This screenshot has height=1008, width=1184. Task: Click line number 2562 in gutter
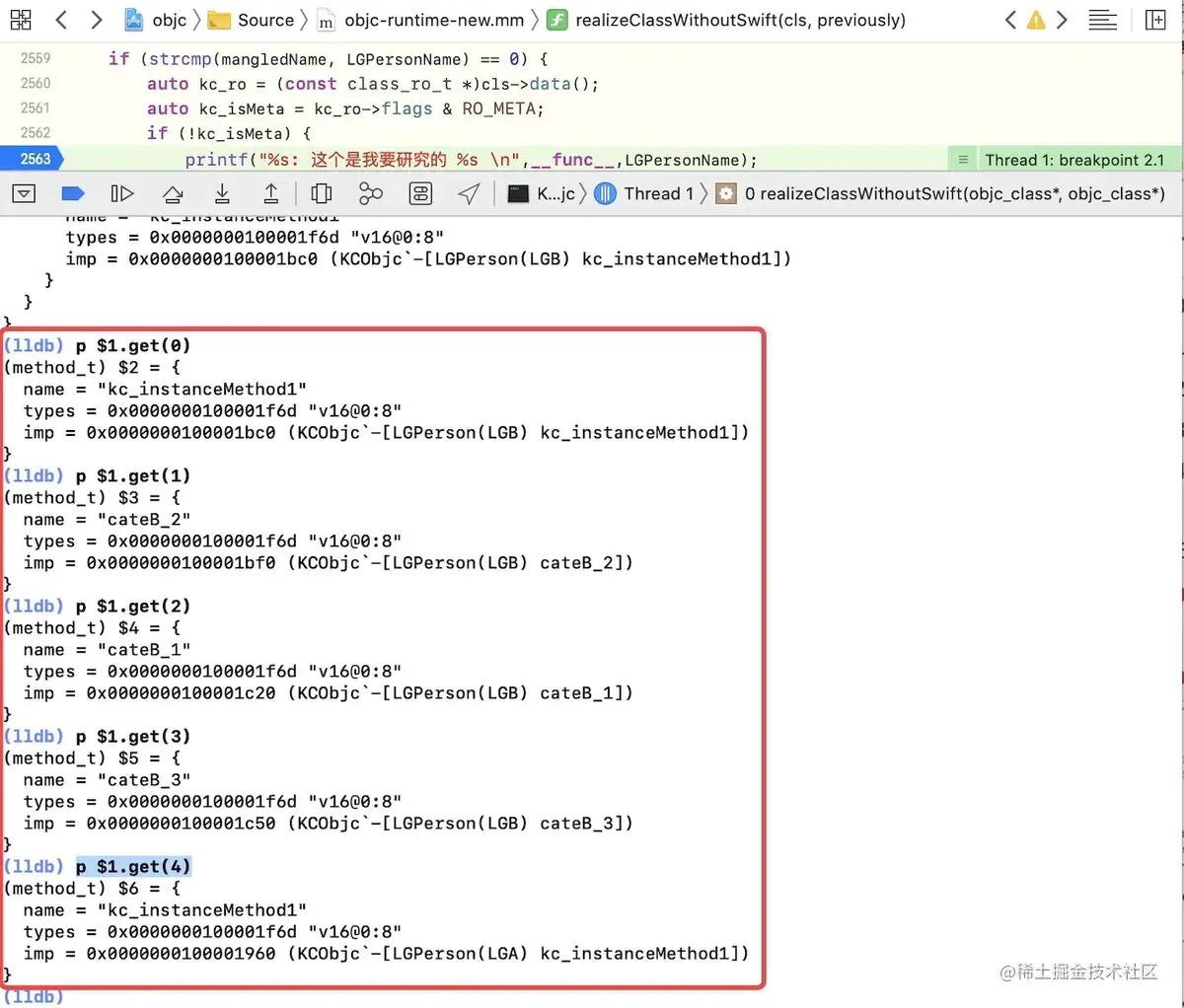click(x=36, y=133)
